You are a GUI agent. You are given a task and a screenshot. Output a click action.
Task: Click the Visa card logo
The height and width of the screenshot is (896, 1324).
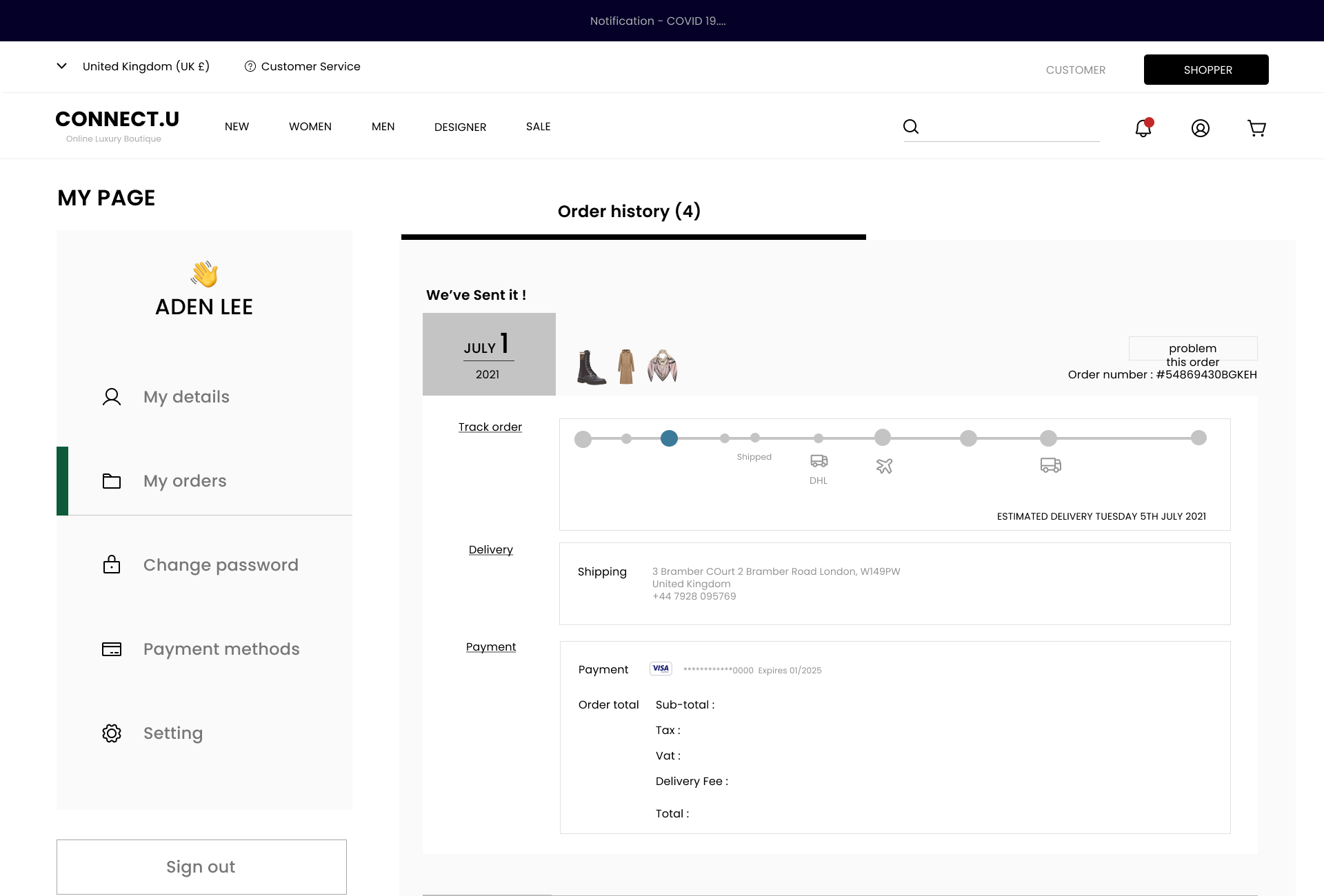(x=661, y=669)
